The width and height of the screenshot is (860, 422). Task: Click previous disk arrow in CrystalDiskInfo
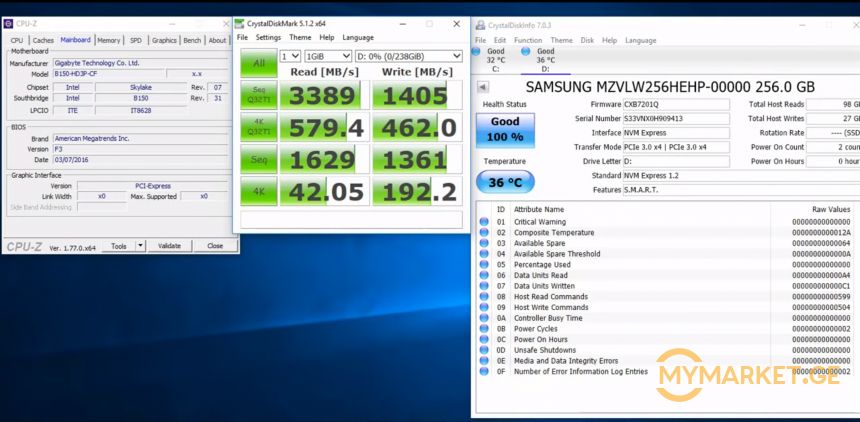(483, 87)
